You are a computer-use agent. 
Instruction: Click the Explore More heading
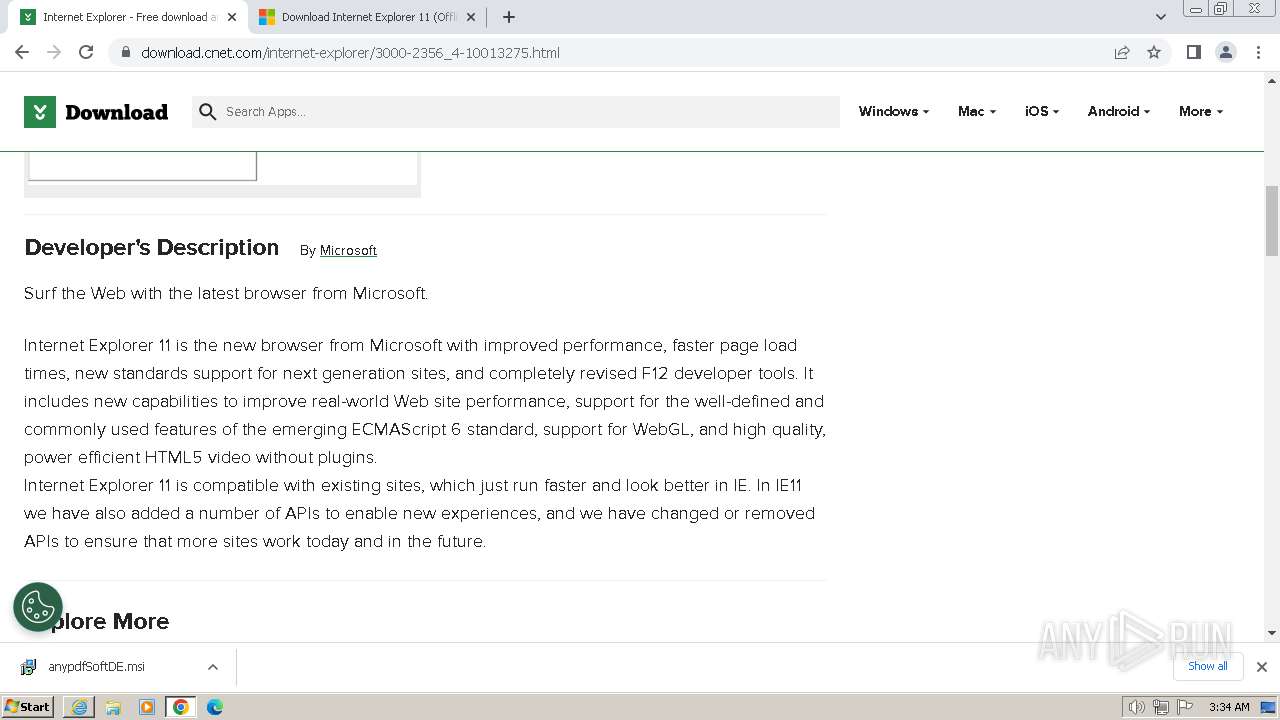click(97, 621)
